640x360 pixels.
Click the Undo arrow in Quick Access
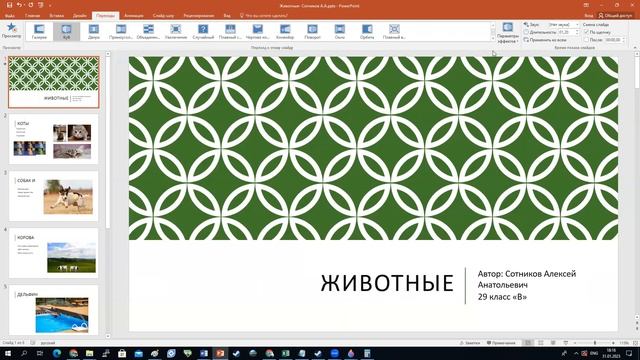pos(19,5)
